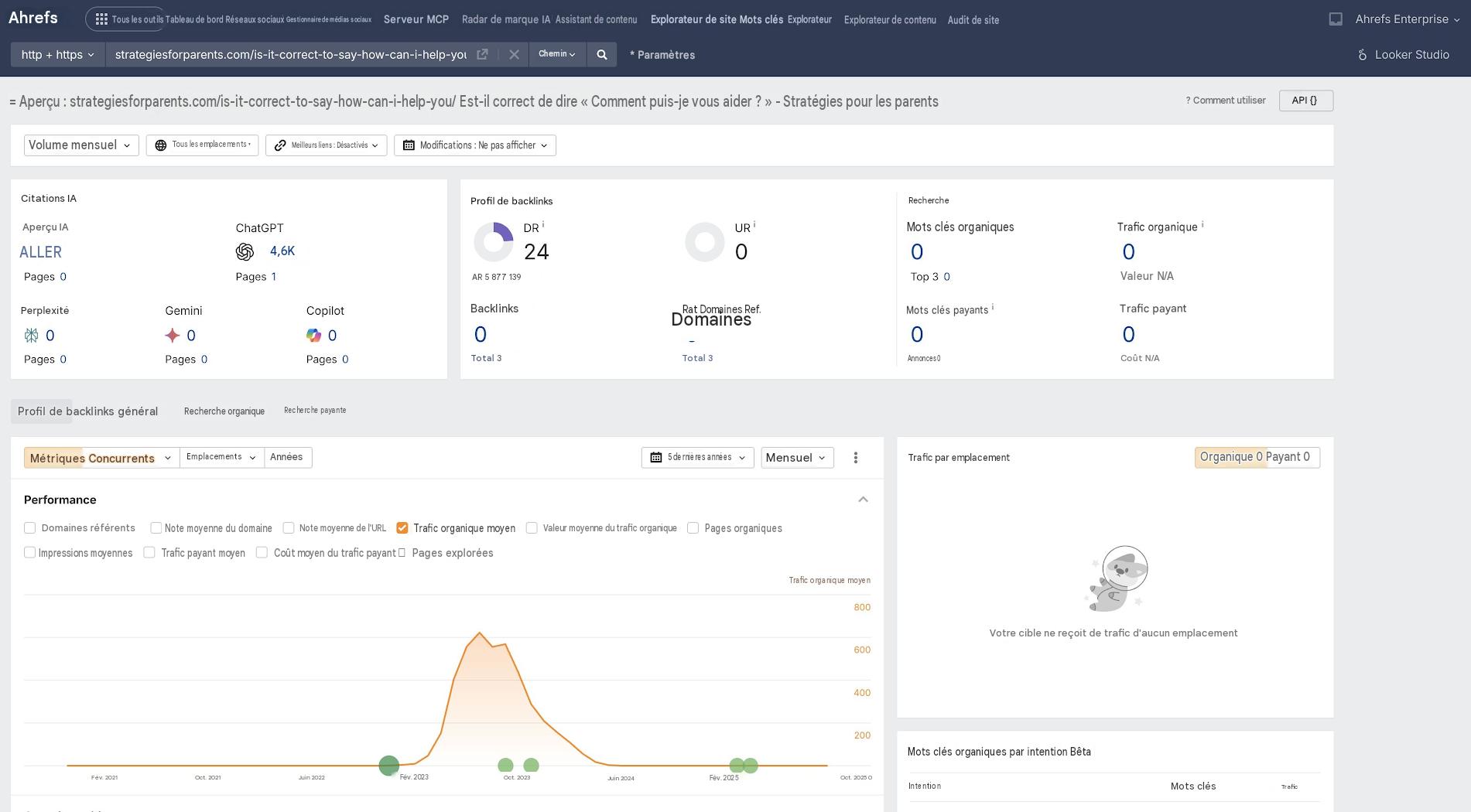Viewport: 1471px width, 812px height.
Task: Click the Mots clés payants info icon
Action: click(993, 307)
